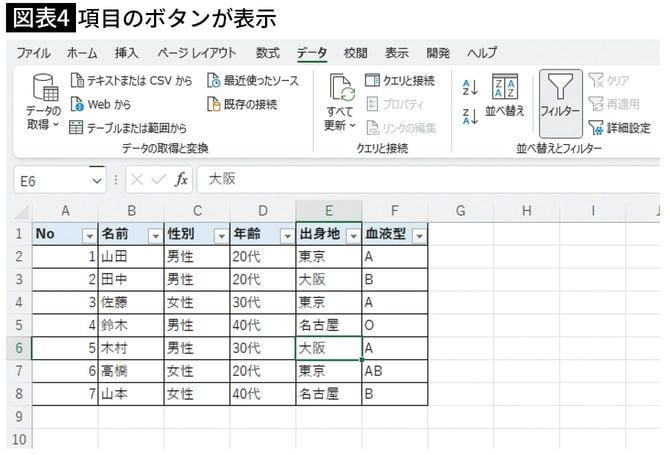Click the プロパティ button
This screenshot has width=670, height=455.
tap(395, 104)
